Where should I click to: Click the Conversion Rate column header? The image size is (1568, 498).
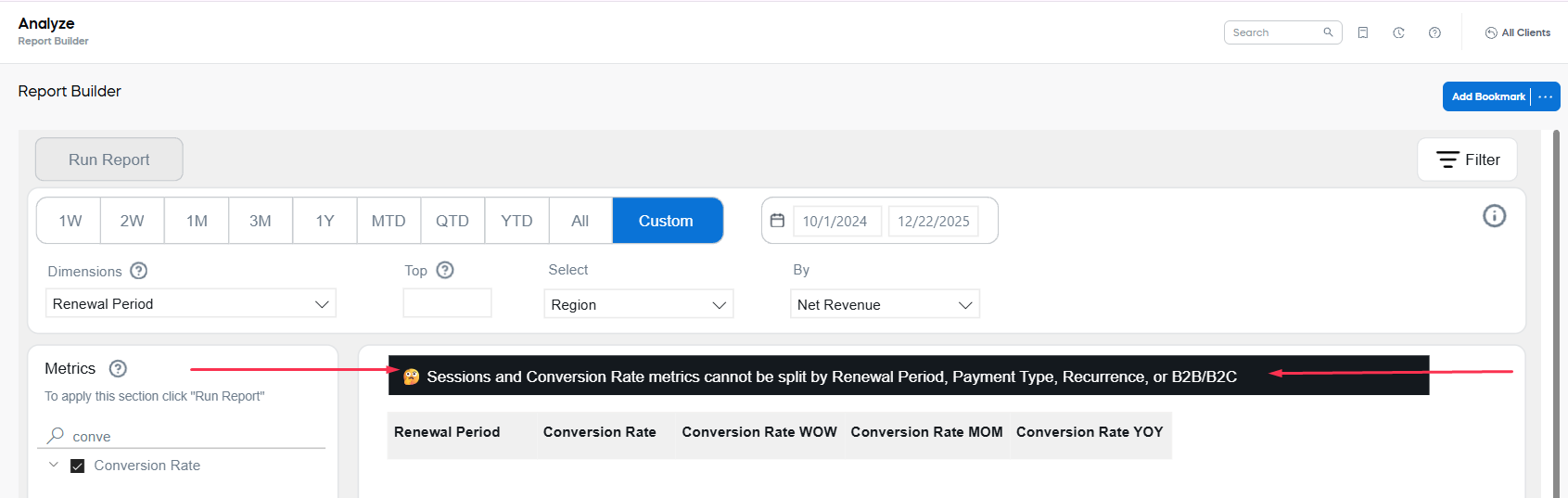tap(600, 432)
